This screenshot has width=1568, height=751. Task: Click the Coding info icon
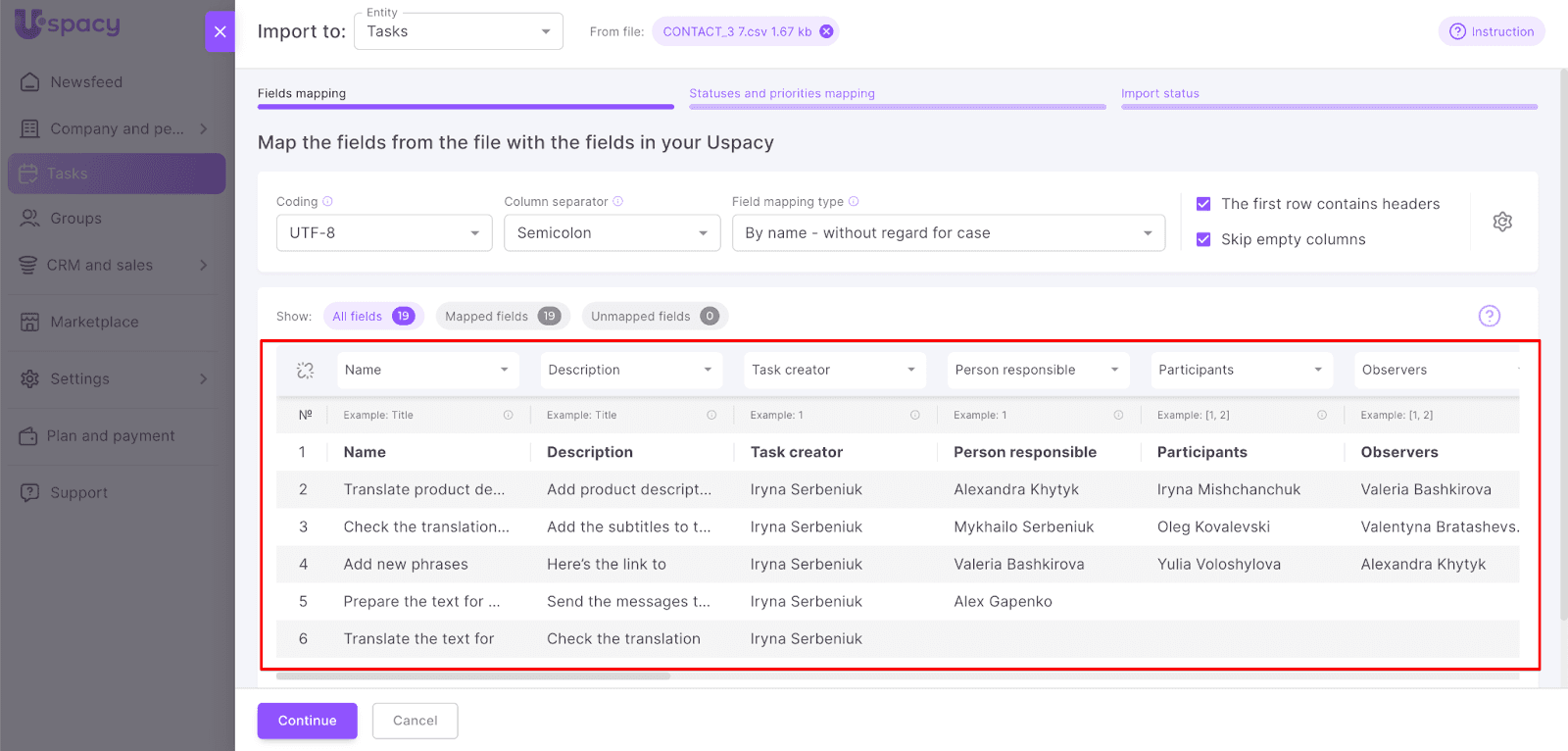pos(328,202)
